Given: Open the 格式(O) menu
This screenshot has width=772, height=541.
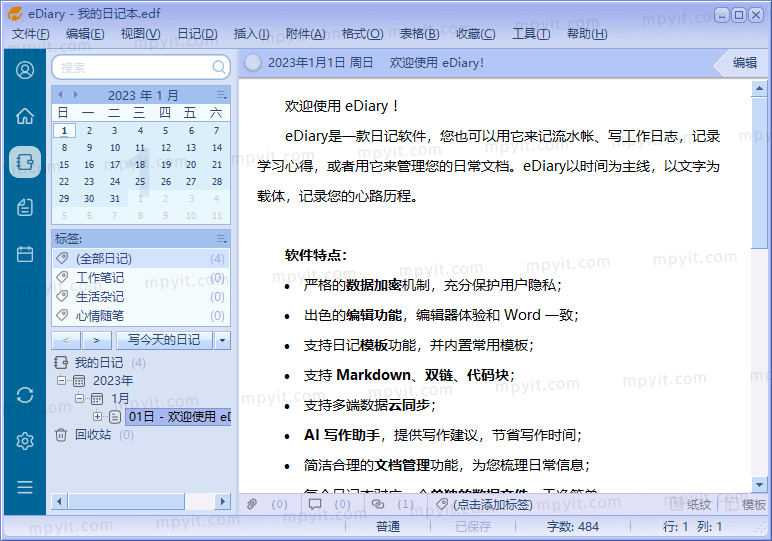Looking at the screenshot, I should 362,33.
